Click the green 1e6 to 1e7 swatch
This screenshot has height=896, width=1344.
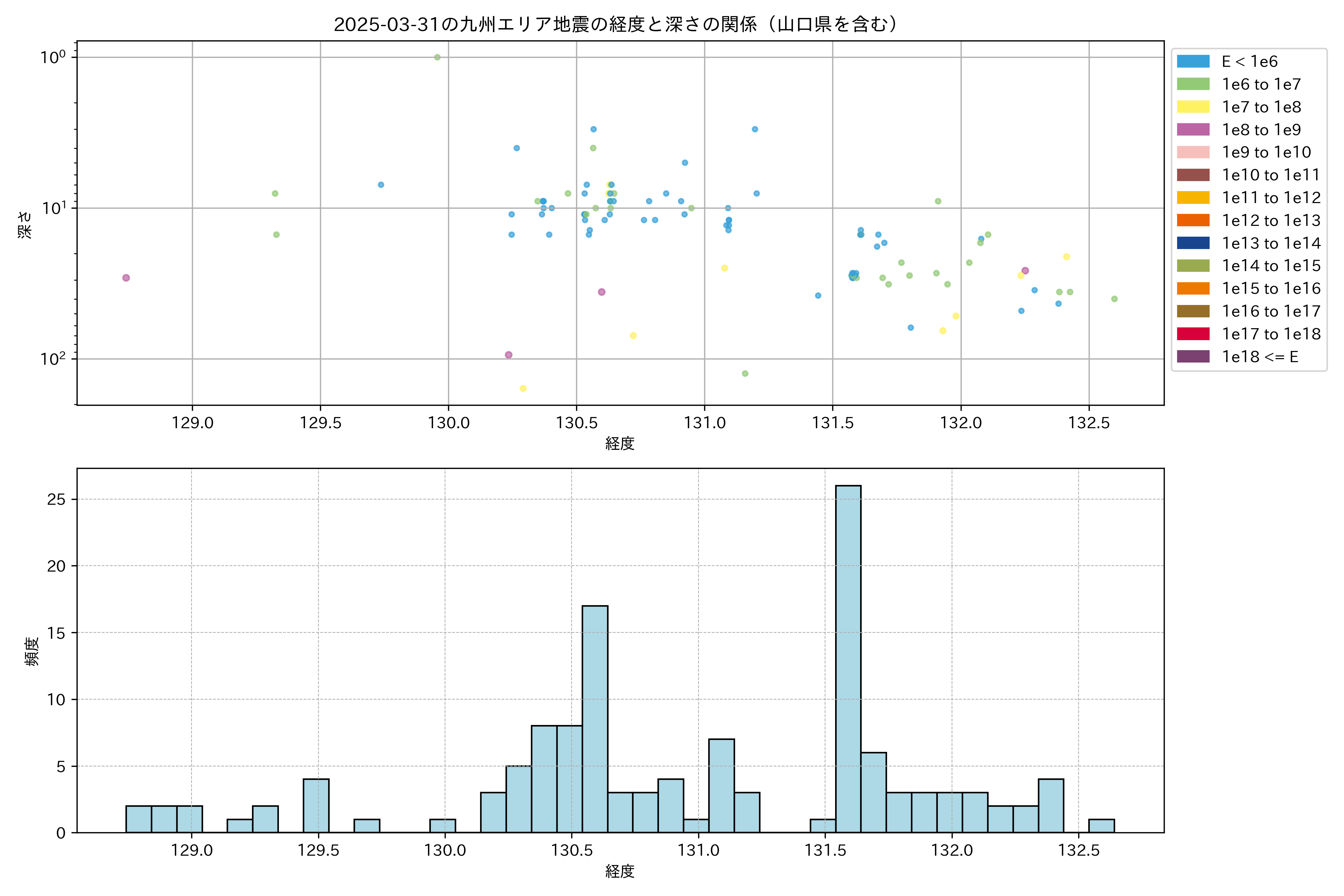(1193, 85)
